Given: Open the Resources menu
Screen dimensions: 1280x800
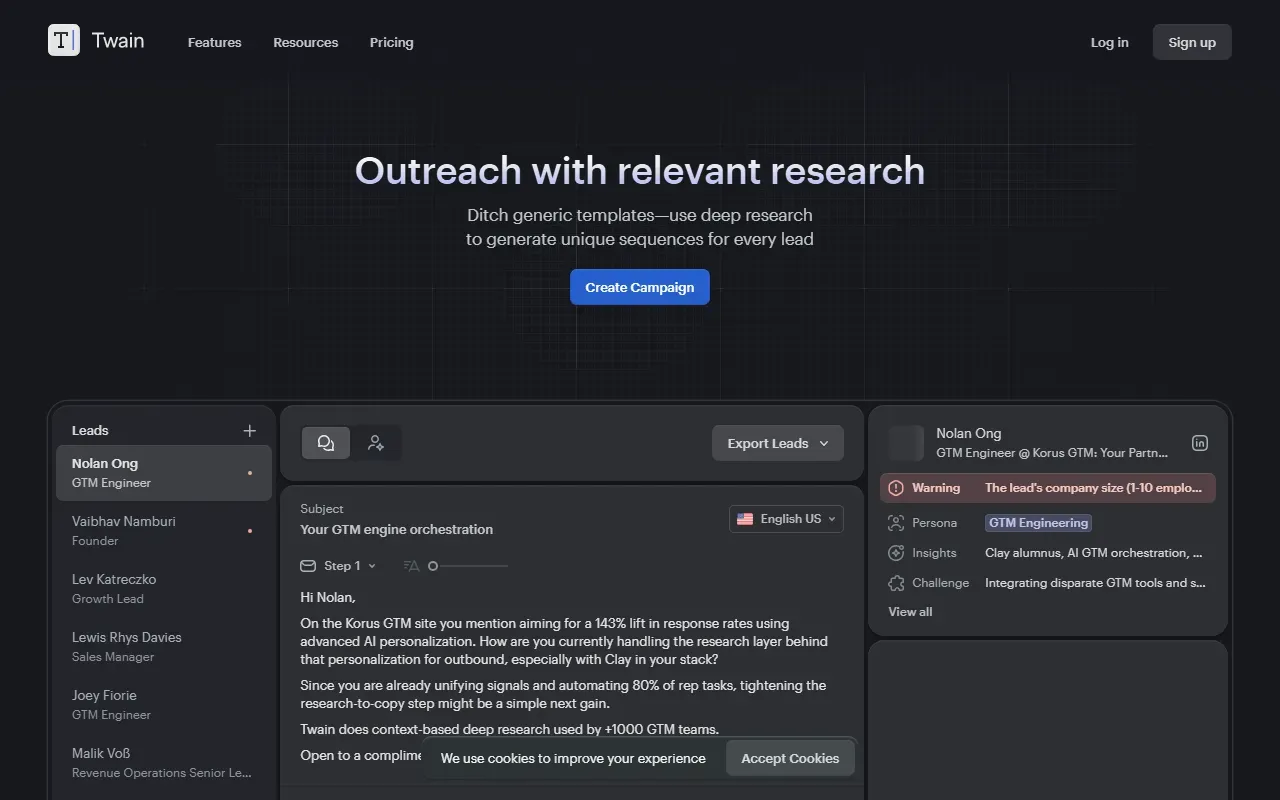Looking at the screenshot, I should 306,42.
